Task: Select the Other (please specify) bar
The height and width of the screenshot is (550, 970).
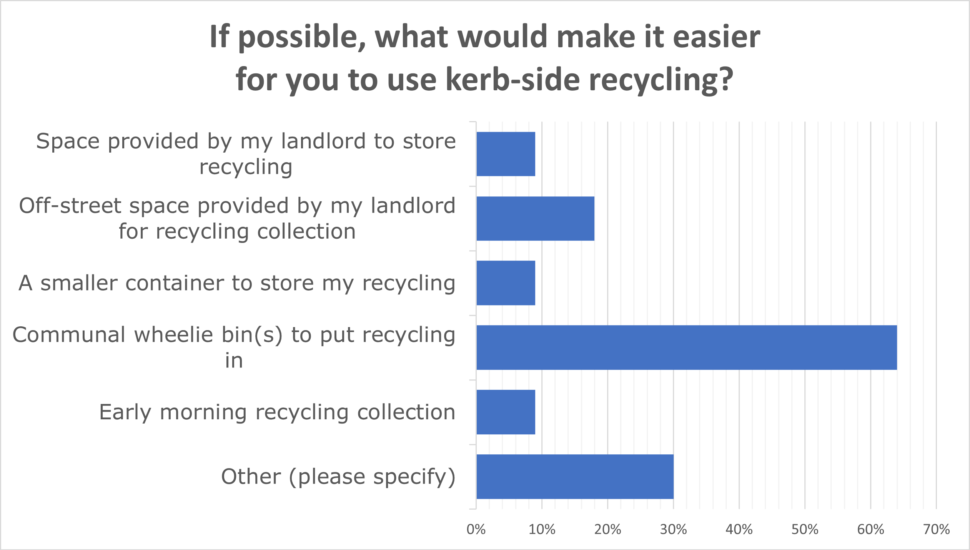Action: click(575, 476)
